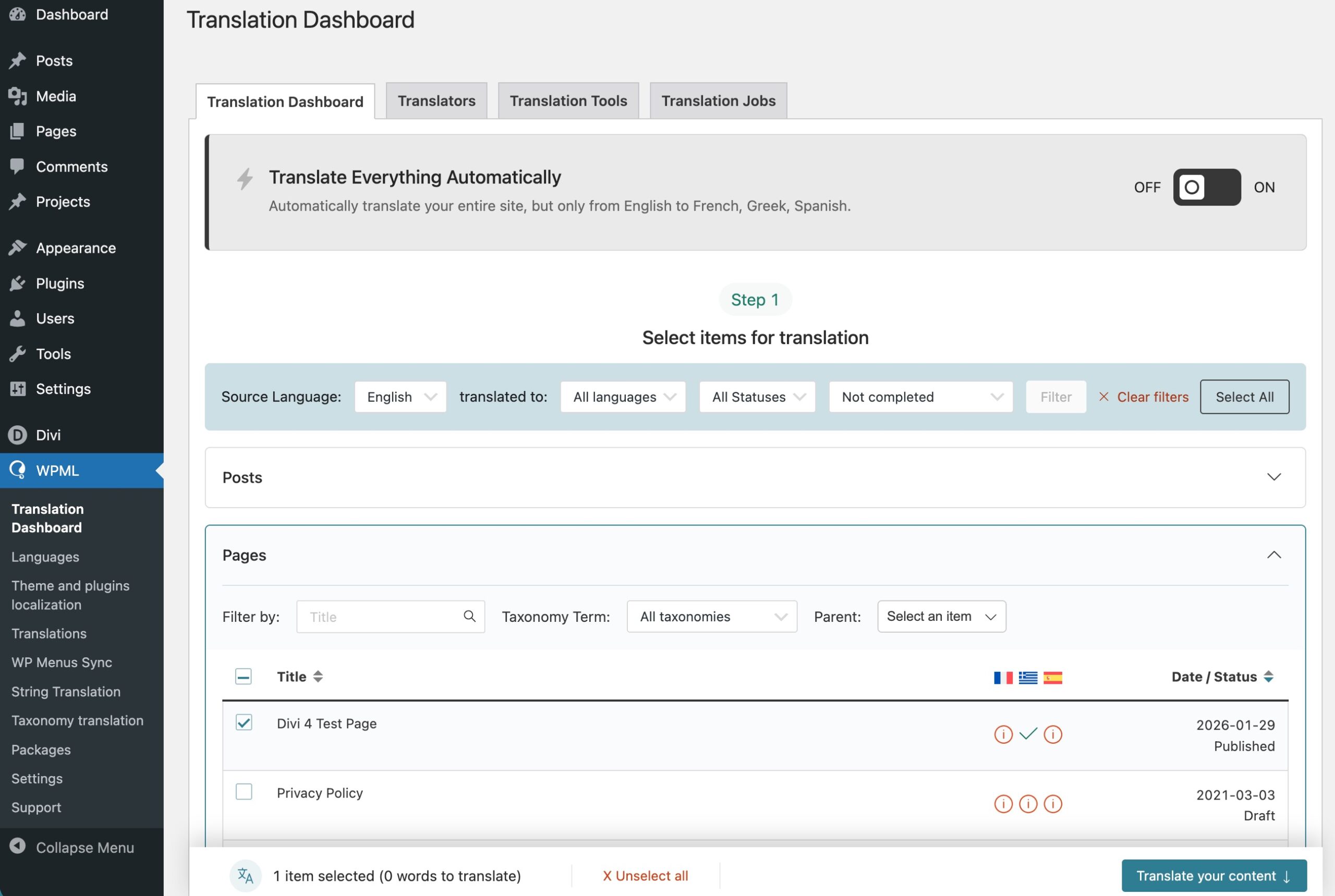This screenshot has height=896, width=1335.
Task: Click the search magnifier in Title filter
Action: (469, 616)
